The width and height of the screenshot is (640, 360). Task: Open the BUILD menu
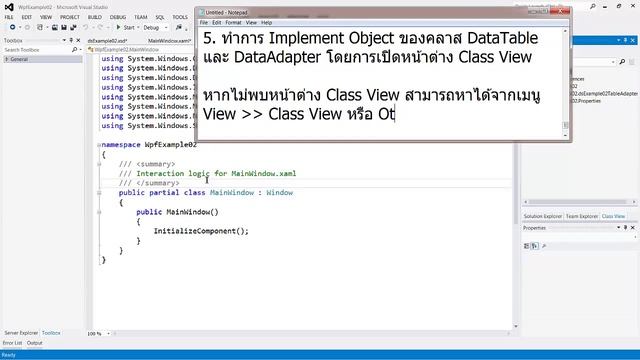click(95, 17)
